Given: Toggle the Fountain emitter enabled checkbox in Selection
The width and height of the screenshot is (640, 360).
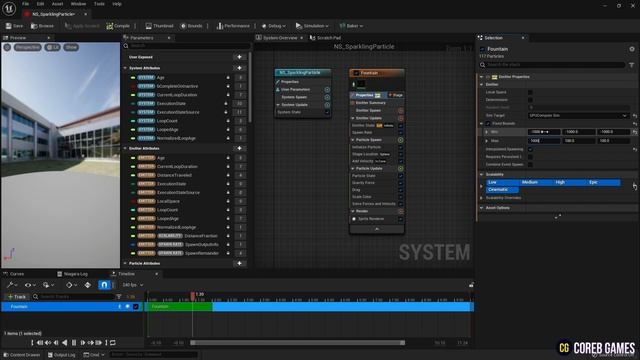Looking at the screenshot, I should [x=482, y=49].
